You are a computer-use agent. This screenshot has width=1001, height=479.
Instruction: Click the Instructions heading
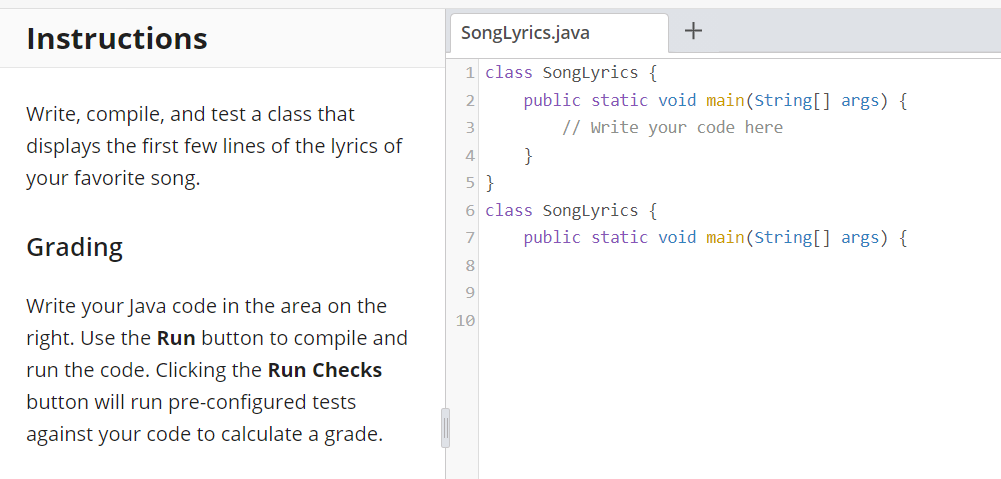pos(117,38)
